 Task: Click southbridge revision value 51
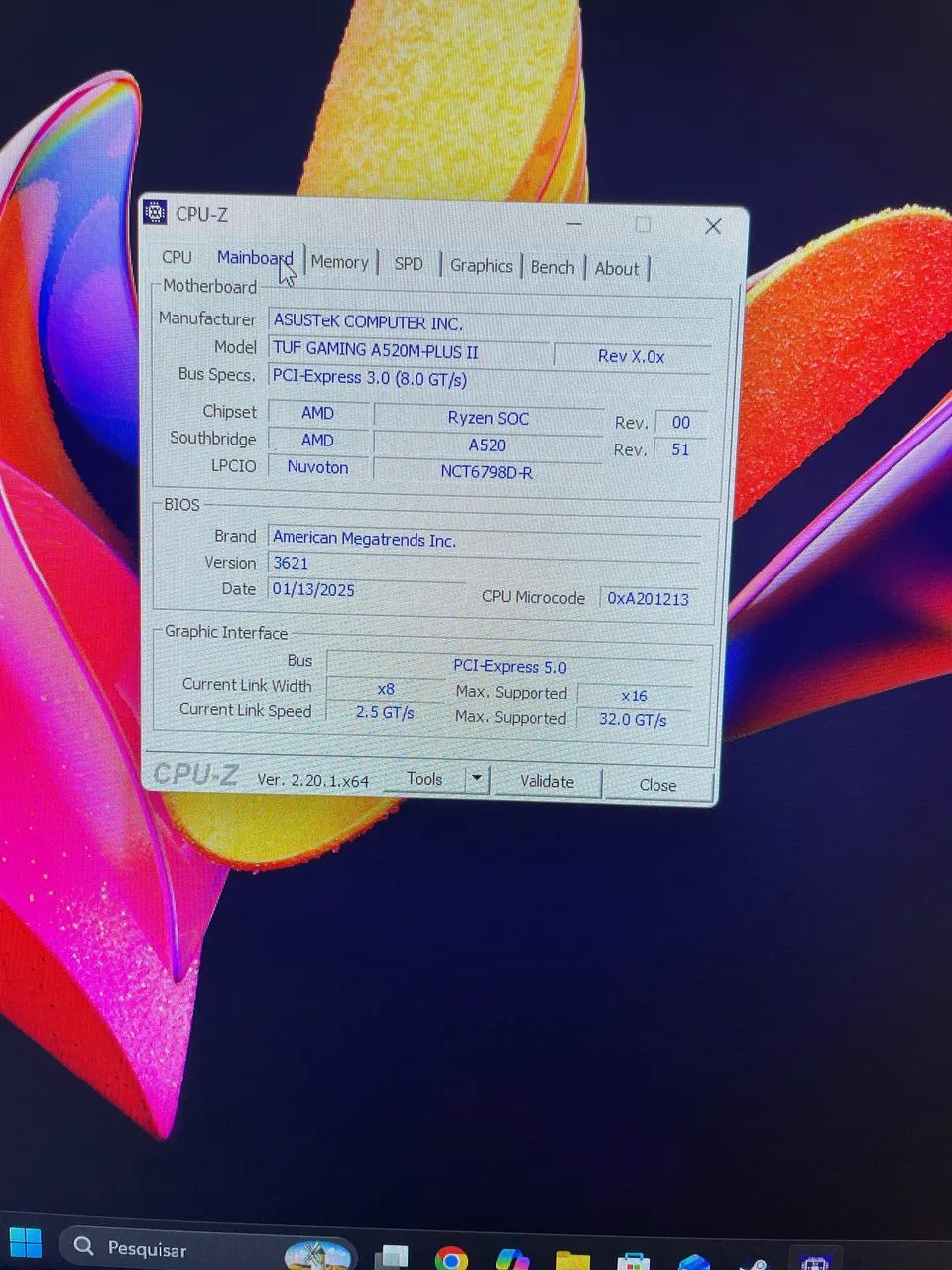tap(680, 449)
